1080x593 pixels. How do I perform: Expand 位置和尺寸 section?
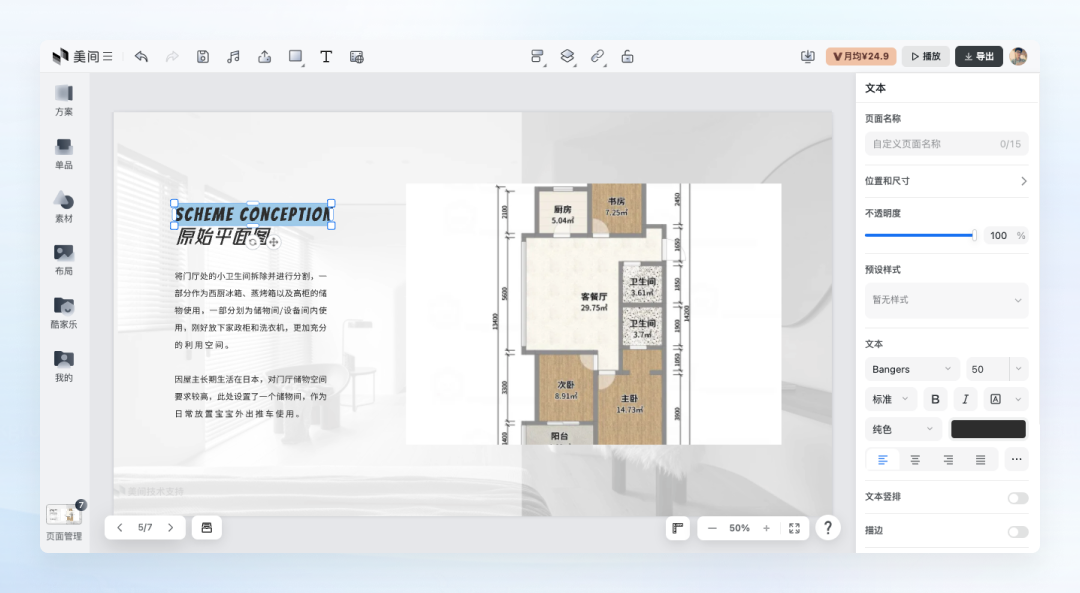pos(946,181)
